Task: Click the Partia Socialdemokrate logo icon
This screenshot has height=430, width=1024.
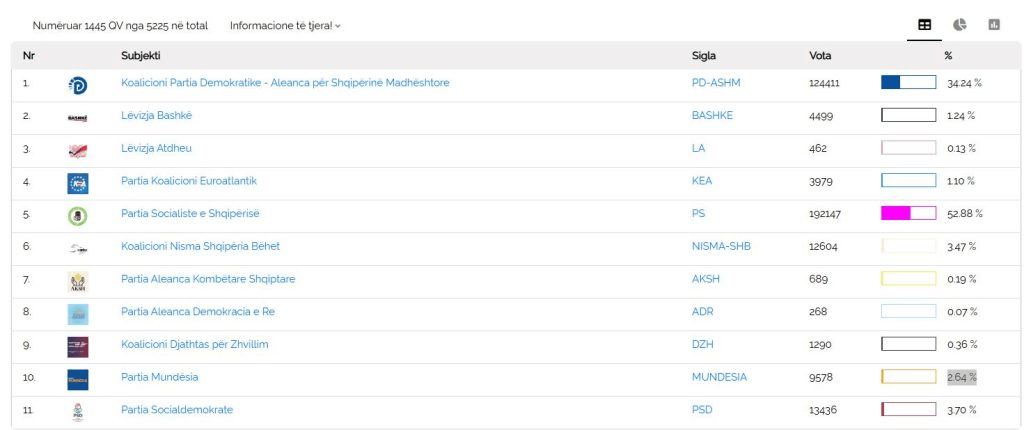Action: coord(77,411)
